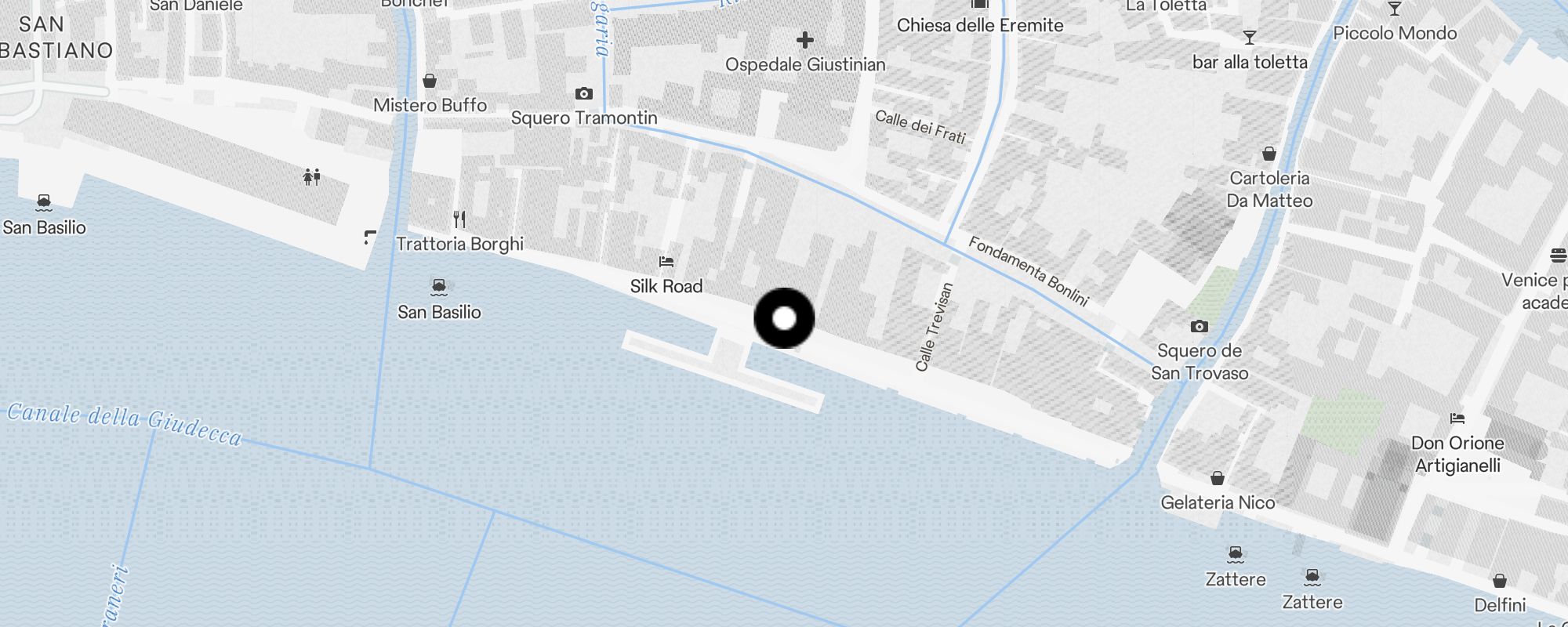The height and width of the screenshot is (627, 1568).
Task: Select the fork and knife icon for Trattoria Borghi
Action: 460,219
